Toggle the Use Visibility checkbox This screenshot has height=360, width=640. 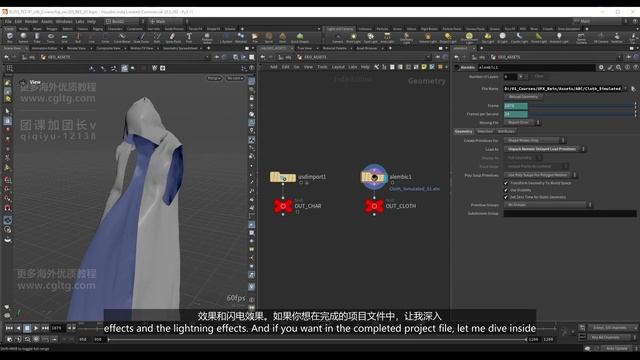[506, 190]
